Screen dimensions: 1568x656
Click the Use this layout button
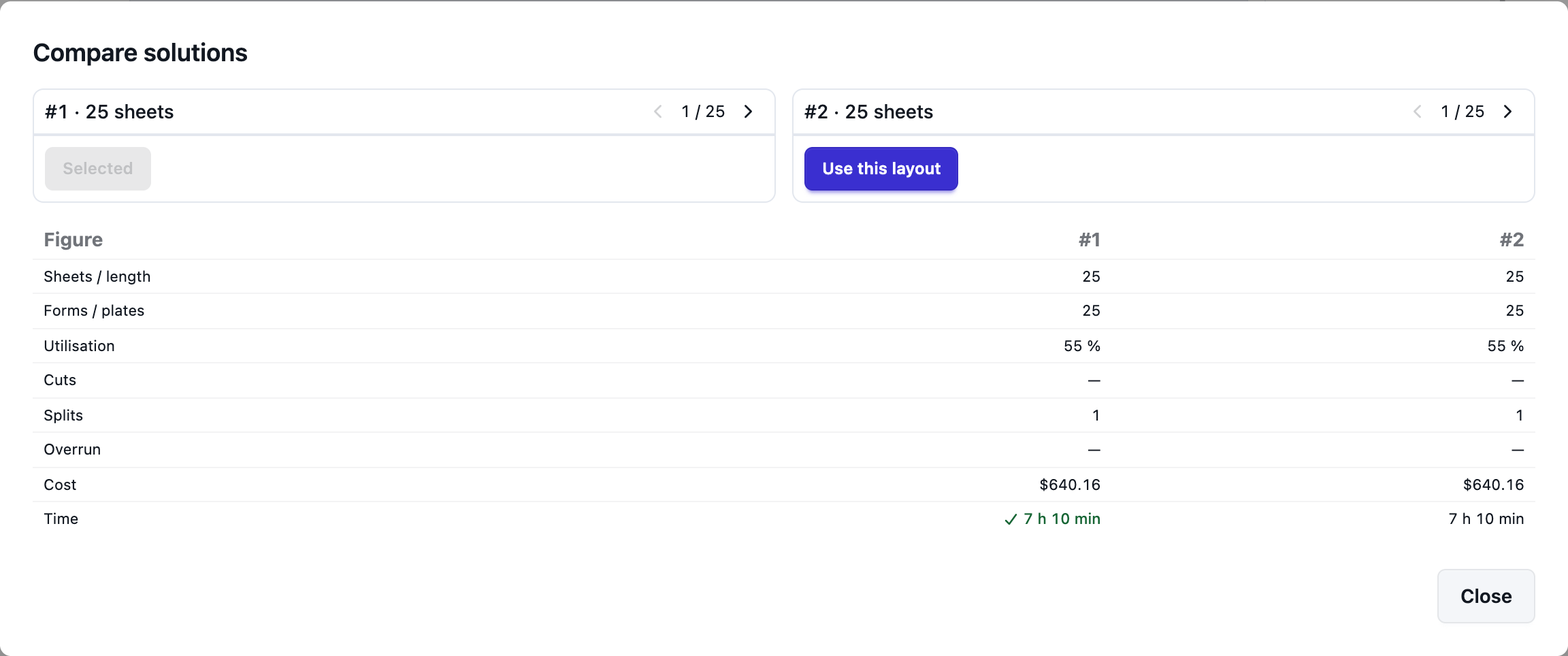click(881, 169)
